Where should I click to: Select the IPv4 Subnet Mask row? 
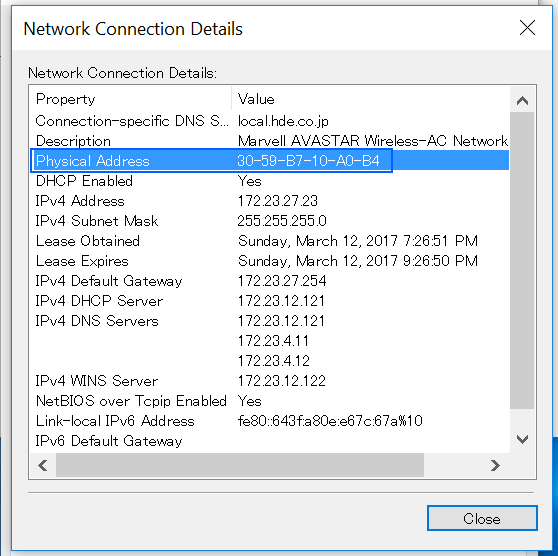pos(270,221)
